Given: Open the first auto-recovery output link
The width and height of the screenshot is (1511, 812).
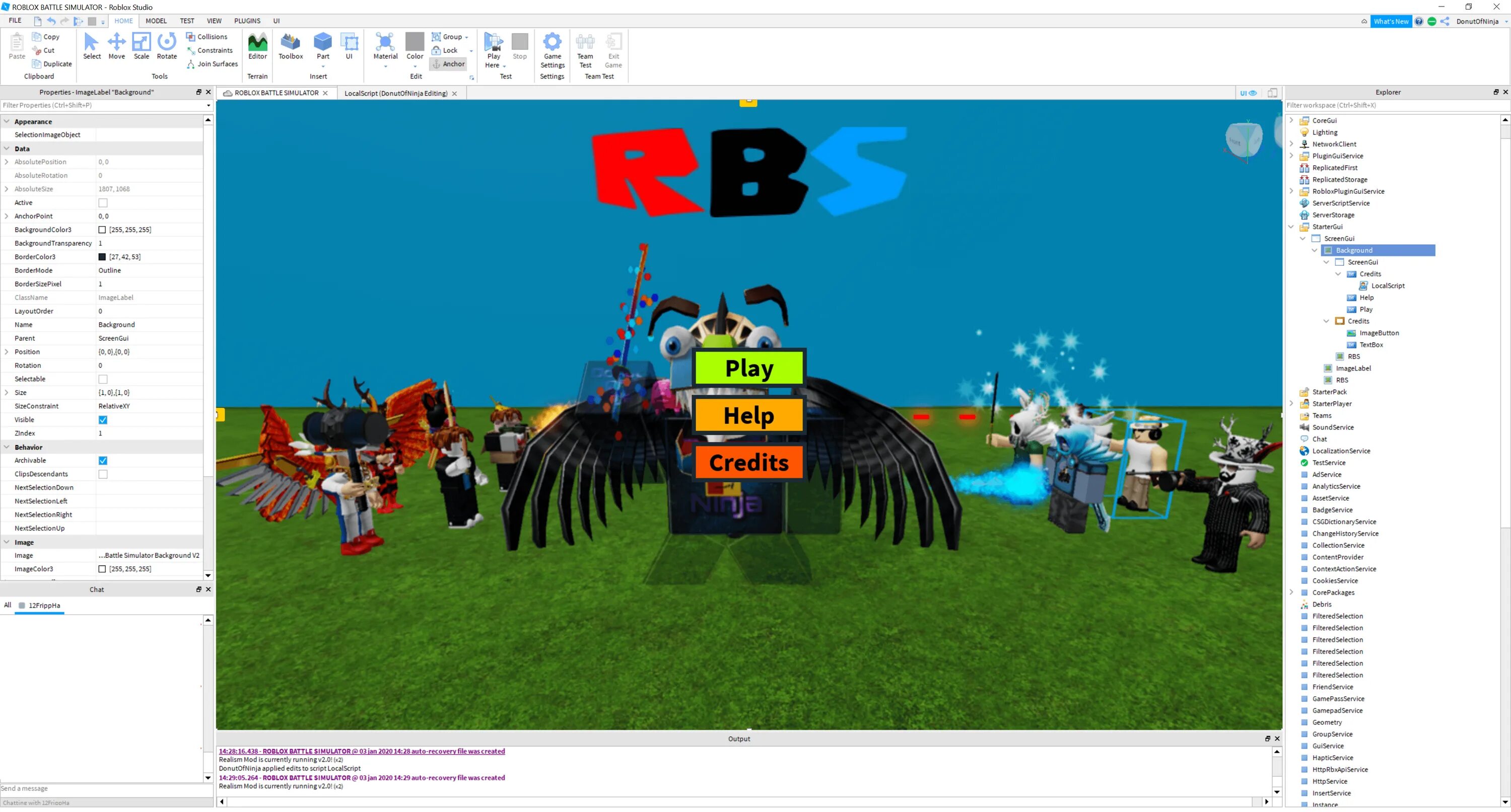Looking at the screenshot, I should pyautogui.click(x=361, y=751).
